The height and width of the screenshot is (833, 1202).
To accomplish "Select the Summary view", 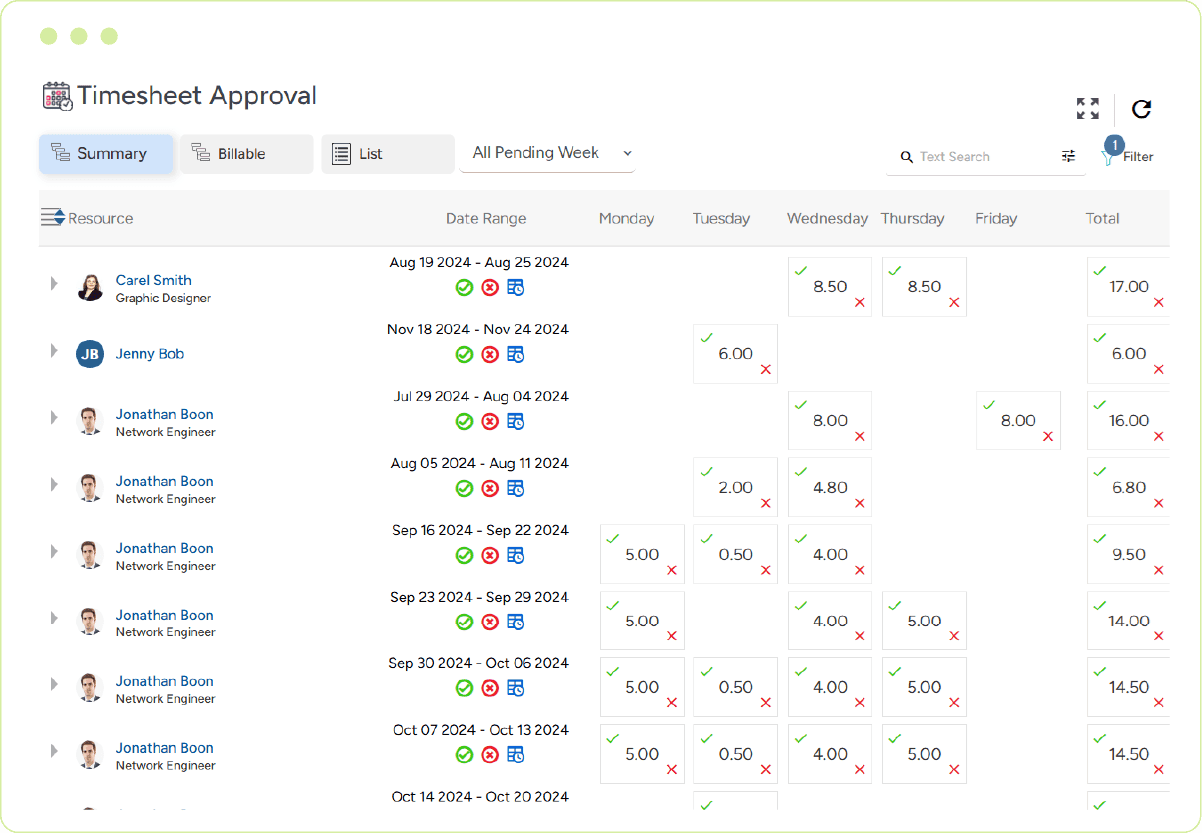I will (x=106, y=154).
